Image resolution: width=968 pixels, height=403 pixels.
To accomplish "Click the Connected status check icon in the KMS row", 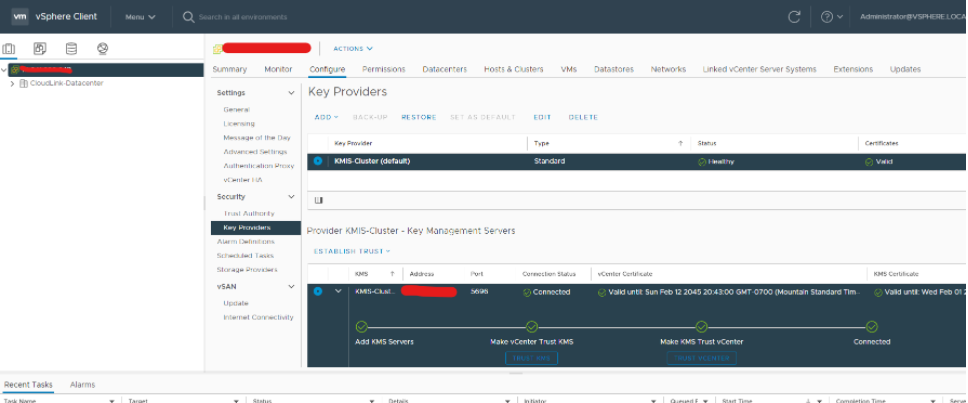I will (x=527, y=293).
